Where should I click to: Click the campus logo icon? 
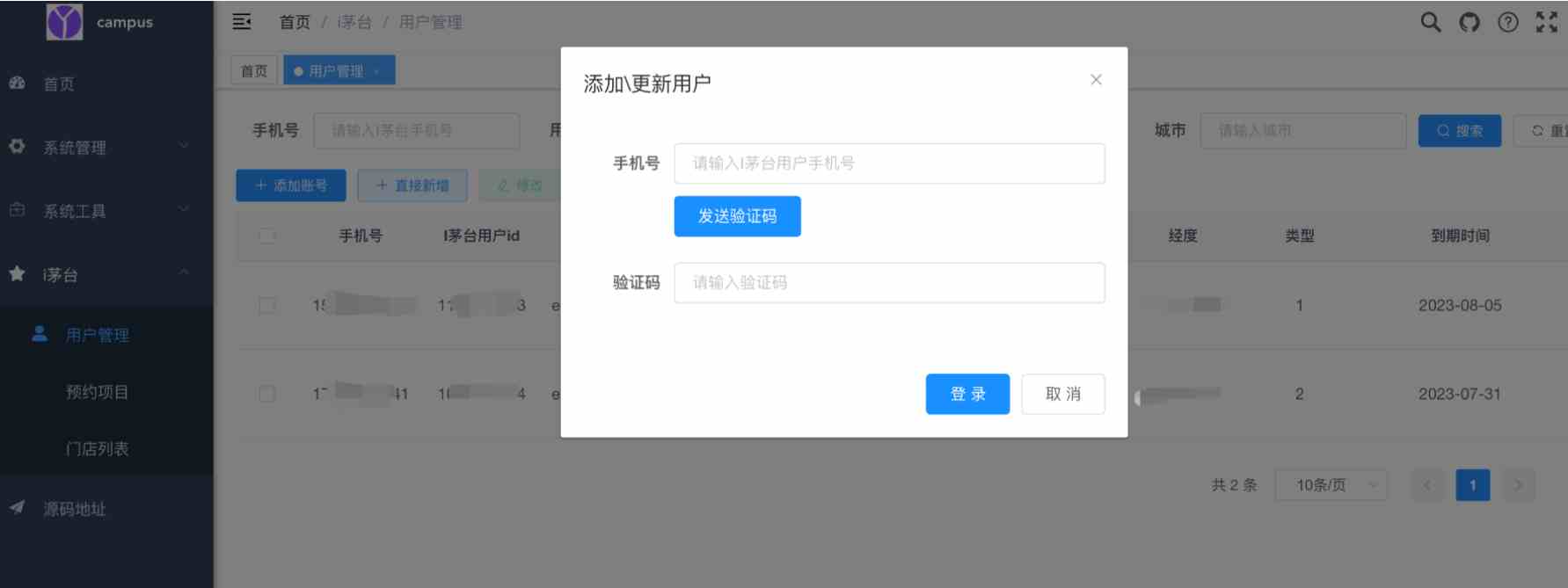pyautogui.click(x=64, y=22)
